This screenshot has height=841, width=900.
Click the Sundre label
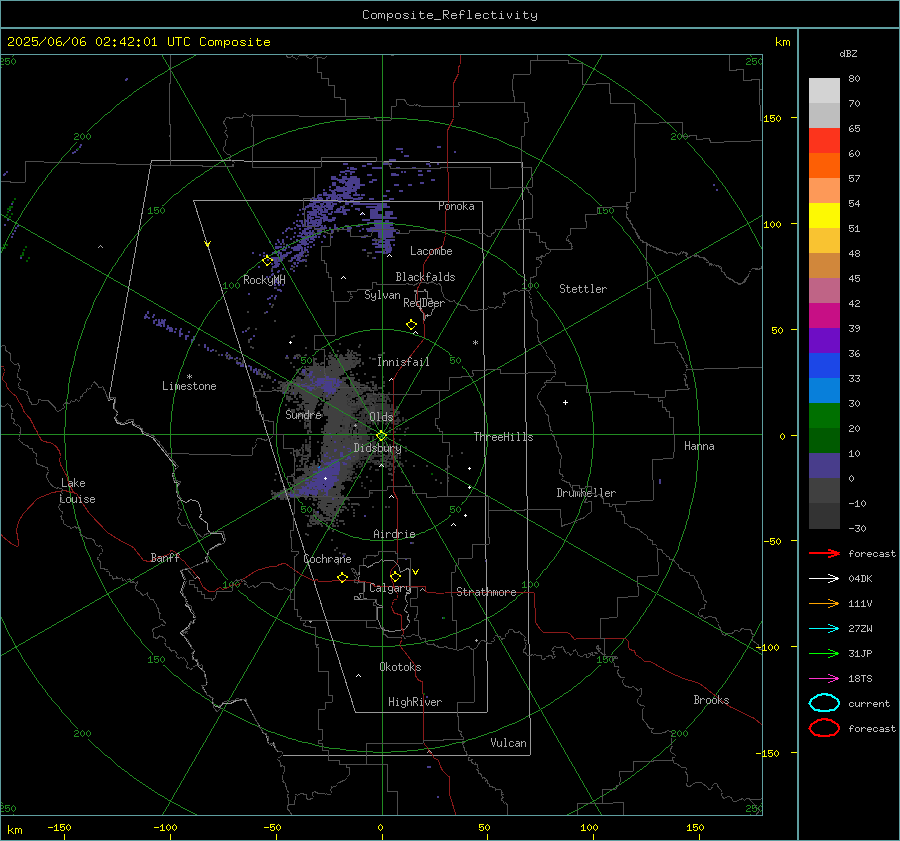click(x=304, y=414)
